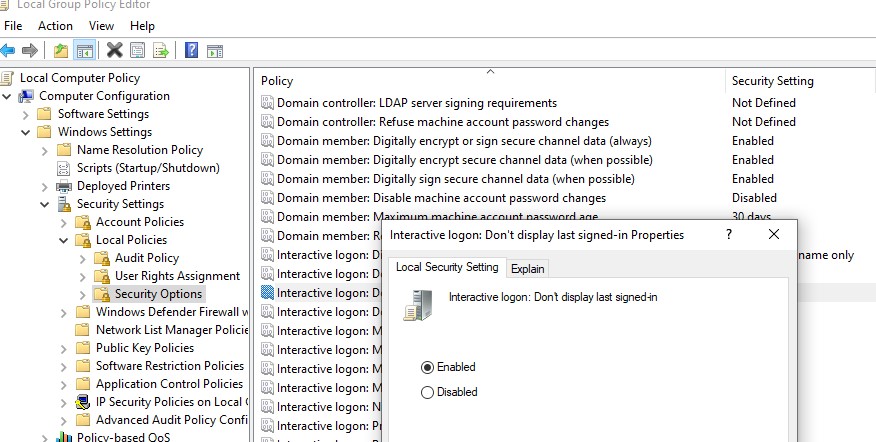The height and width of the screenshot is (442, 876).
Task: Click the Back arrow toolbar icon
Action: [9, 50]
